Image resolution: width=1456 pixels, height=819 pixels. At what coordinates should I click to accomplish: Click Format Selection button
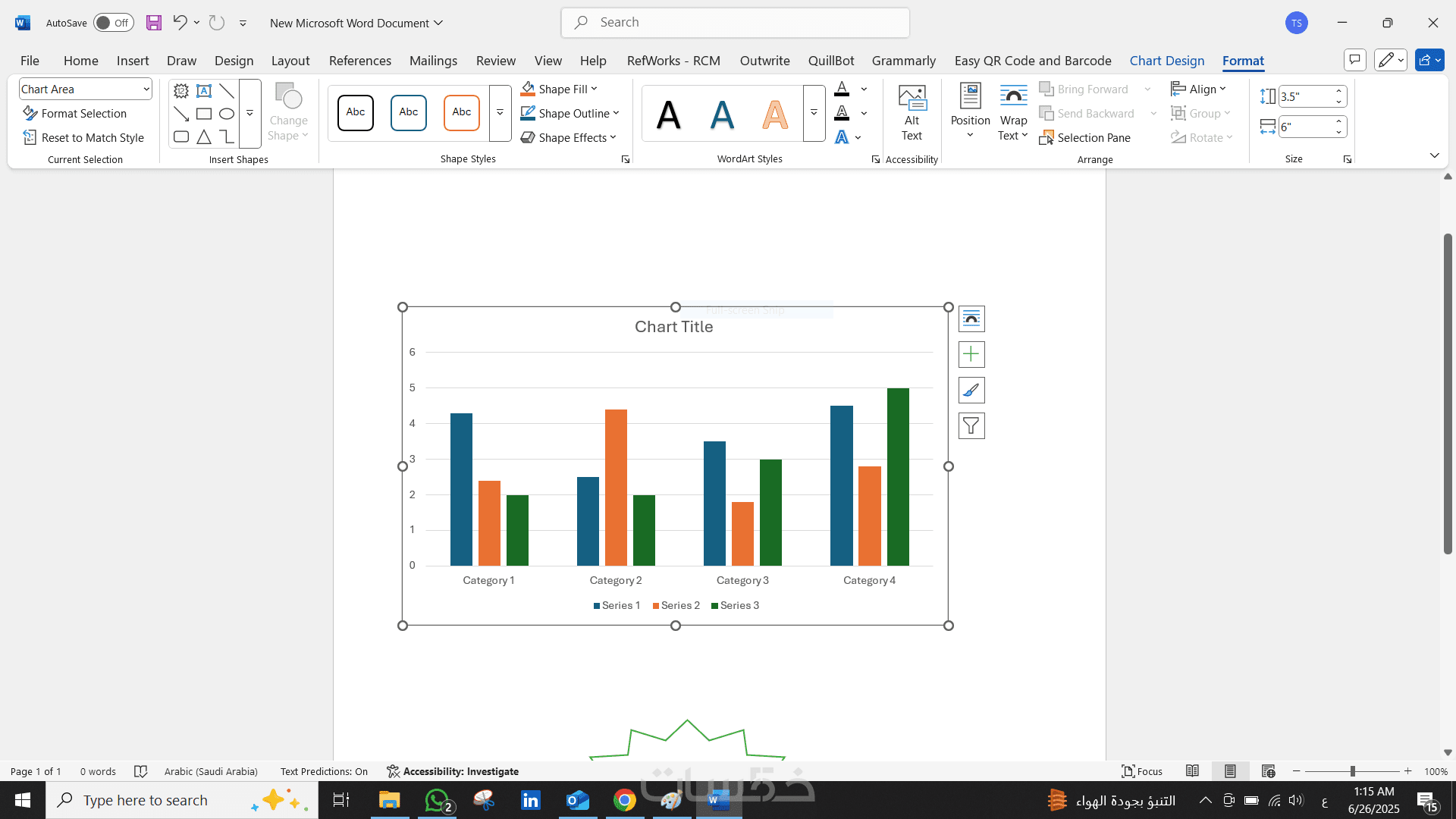75,113
